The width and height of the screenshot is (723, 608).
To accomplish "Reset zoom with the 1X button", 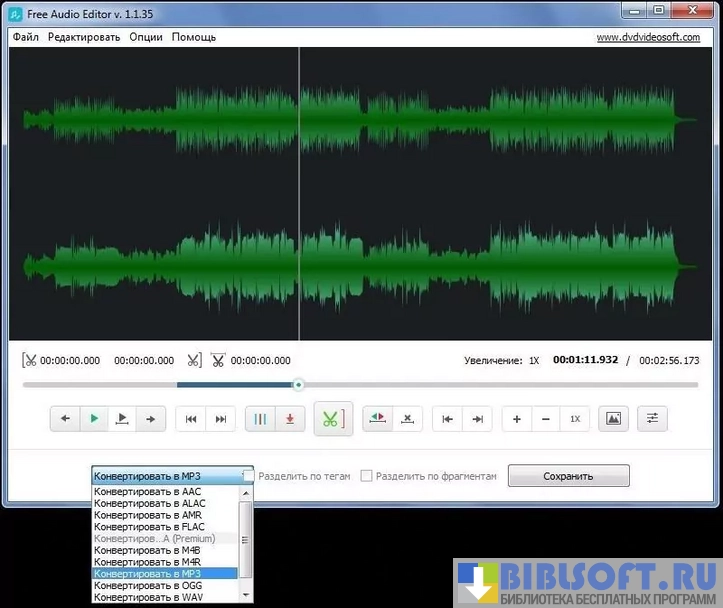I will coord(575,419).
